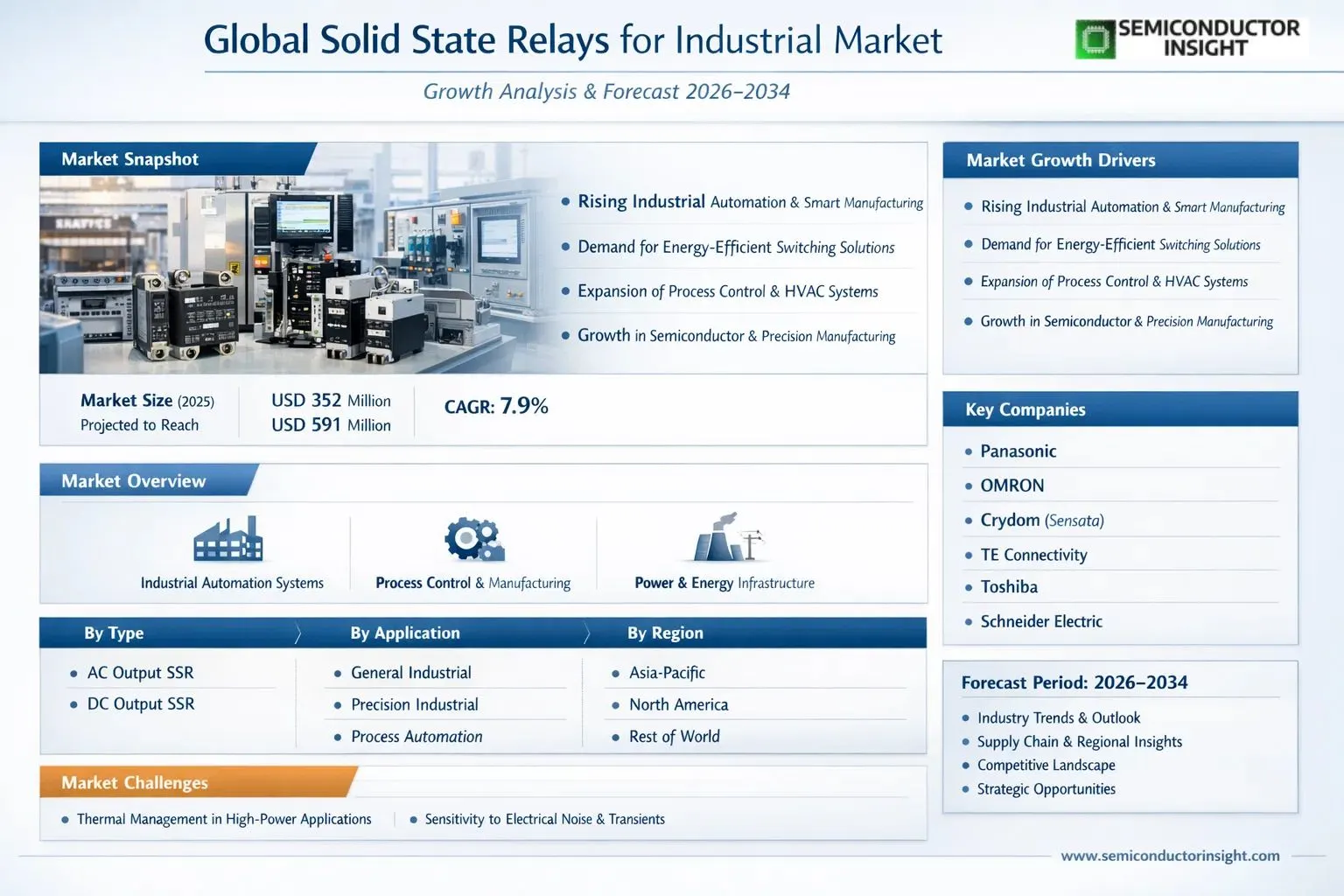Click the AC Output SSR item
Viewport: 1344px width, 896px height.
tap(140, 673)
